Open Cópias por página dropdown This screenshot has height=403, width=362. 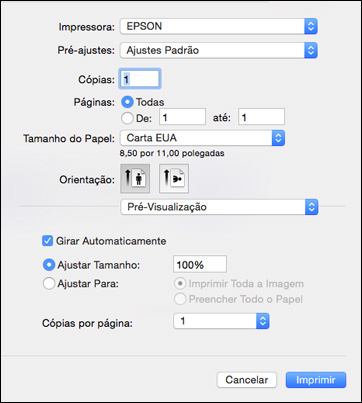[221, 321]
